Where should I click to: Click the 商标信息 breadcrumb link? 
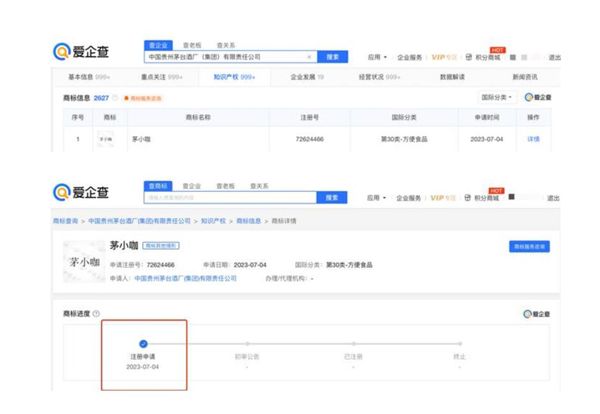click(249, 221)
